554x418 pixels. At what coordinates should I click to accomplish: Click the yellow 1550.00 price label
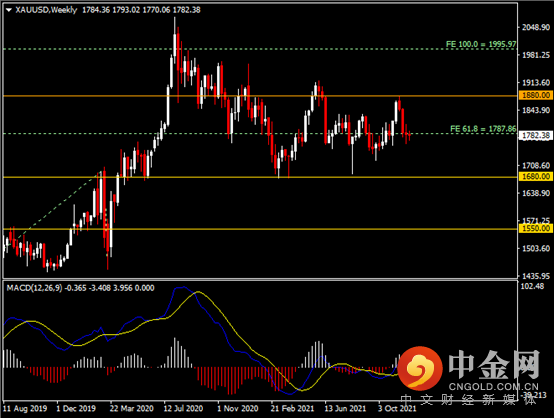point(536,228)
